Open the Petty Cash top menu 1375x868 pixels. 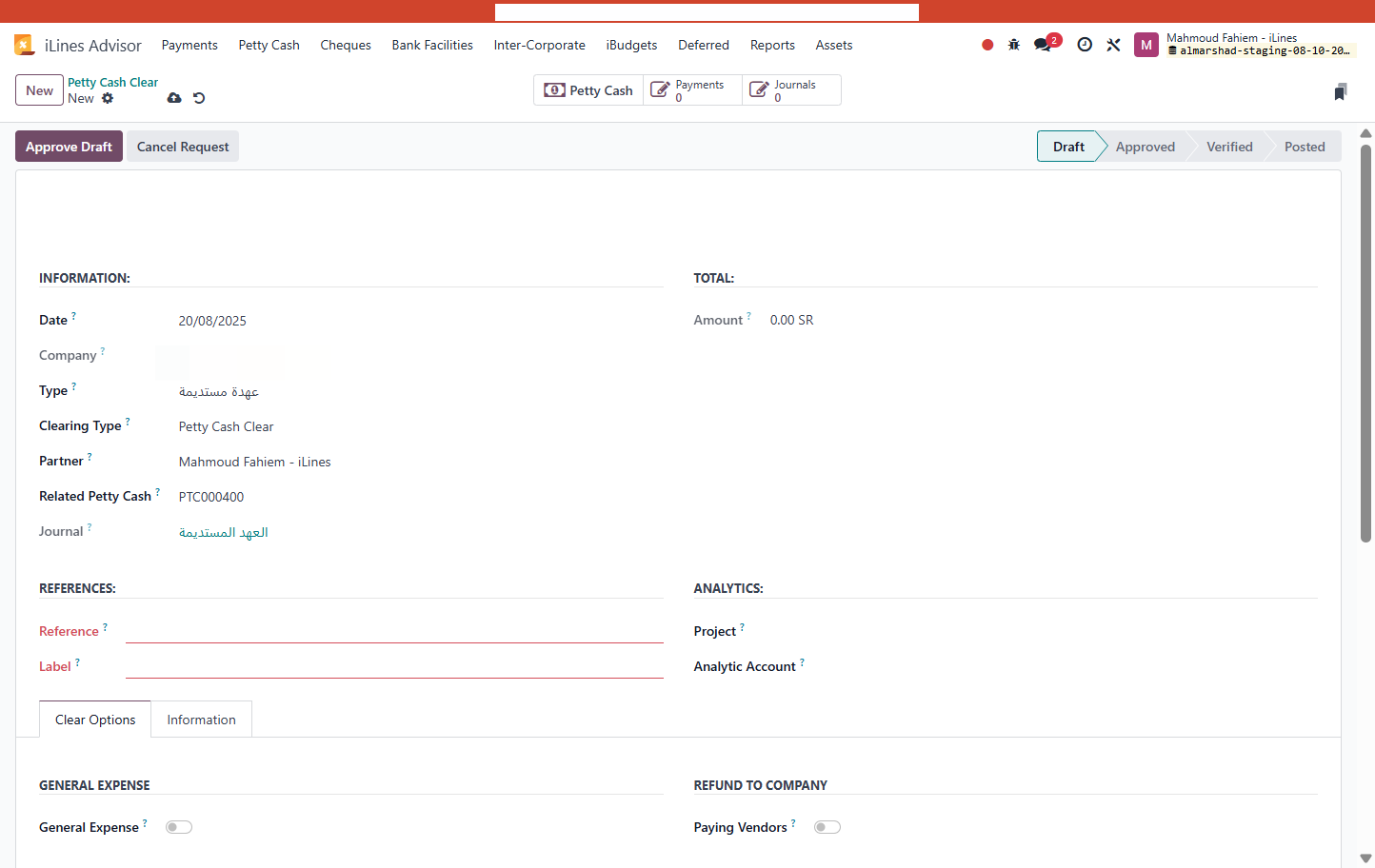[269, 45]
